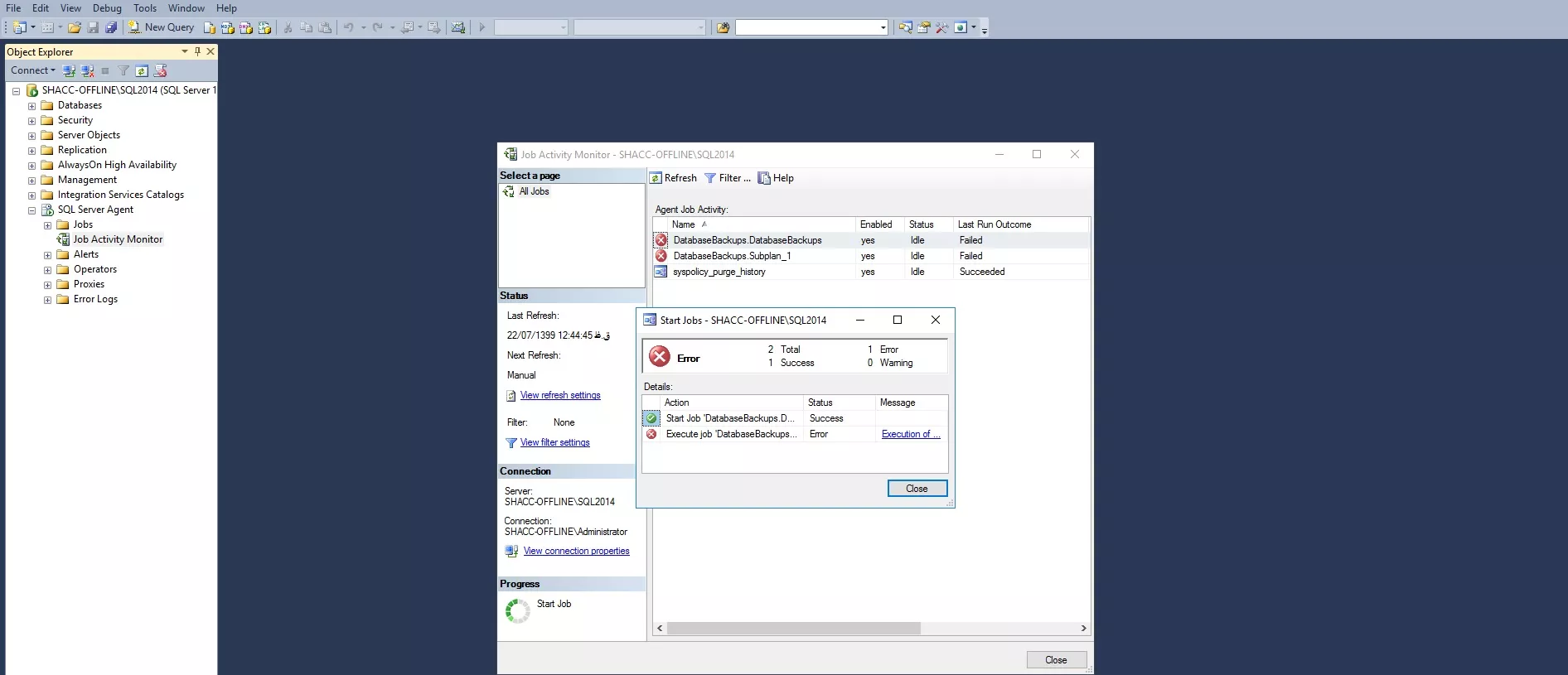Select the Replication folder in Object Explorer
The image size is (1568, 675).
point(82,150)
